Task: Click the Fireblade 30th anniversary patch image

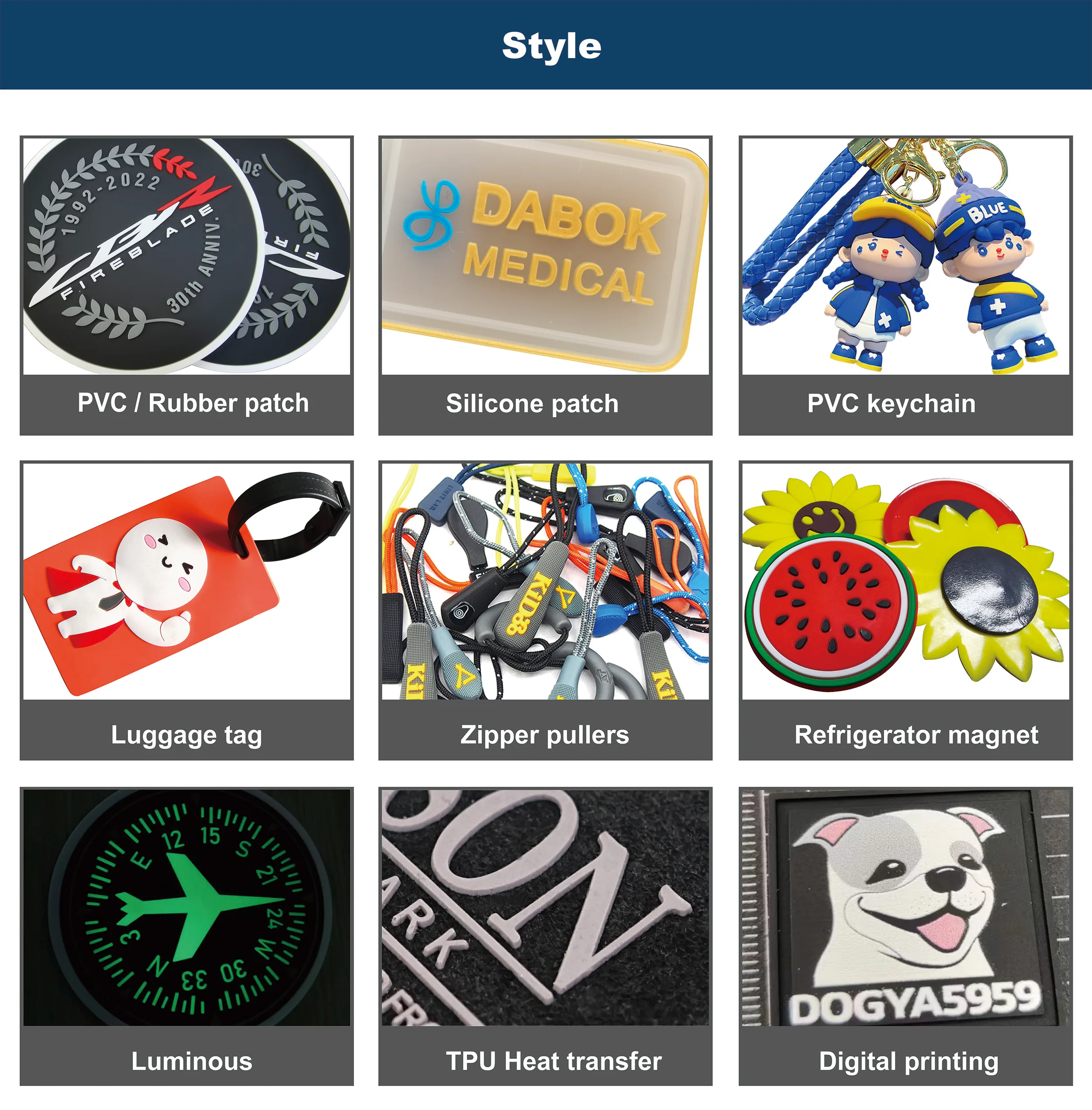Action: coord(187,256)
